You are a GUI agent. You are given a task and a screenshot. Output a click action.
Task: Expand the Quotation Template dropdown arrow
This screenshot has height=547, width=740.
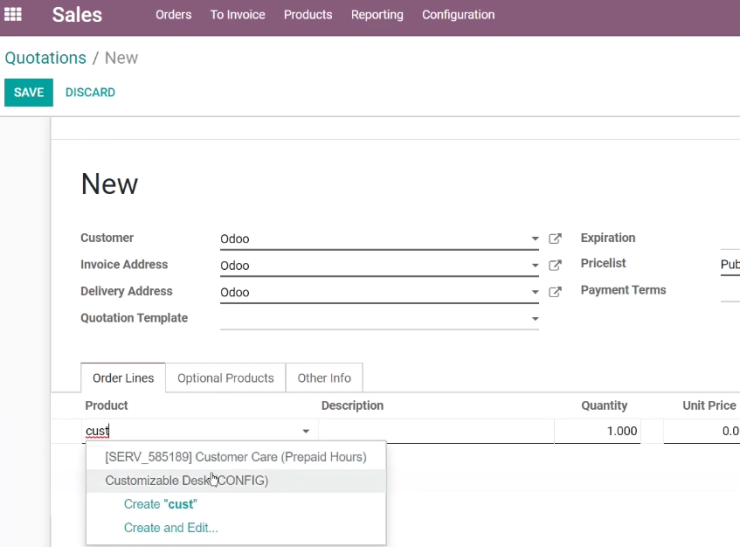(535, 319)
